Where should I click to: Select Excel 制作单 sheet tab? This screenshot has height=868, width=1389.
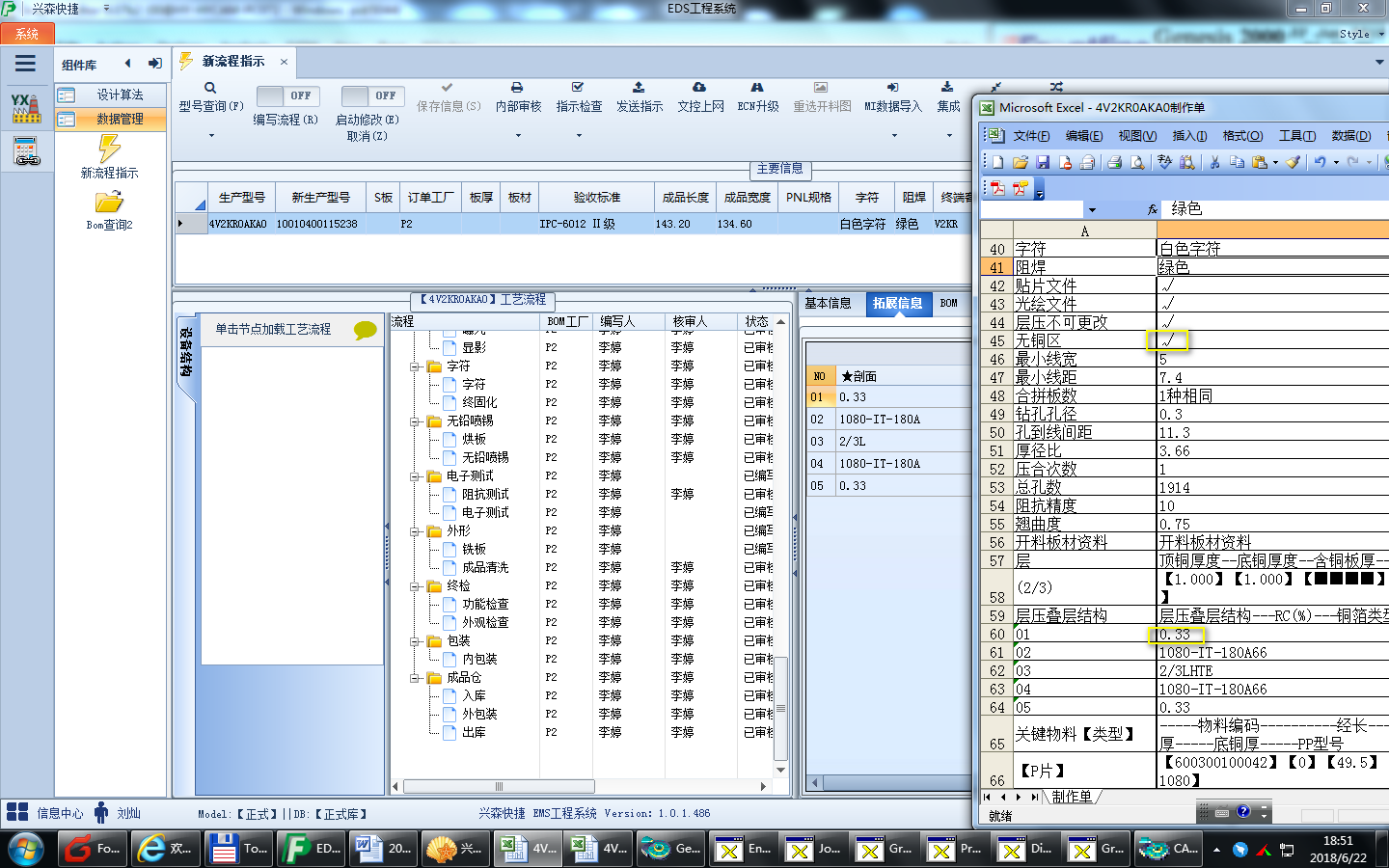1072,797
